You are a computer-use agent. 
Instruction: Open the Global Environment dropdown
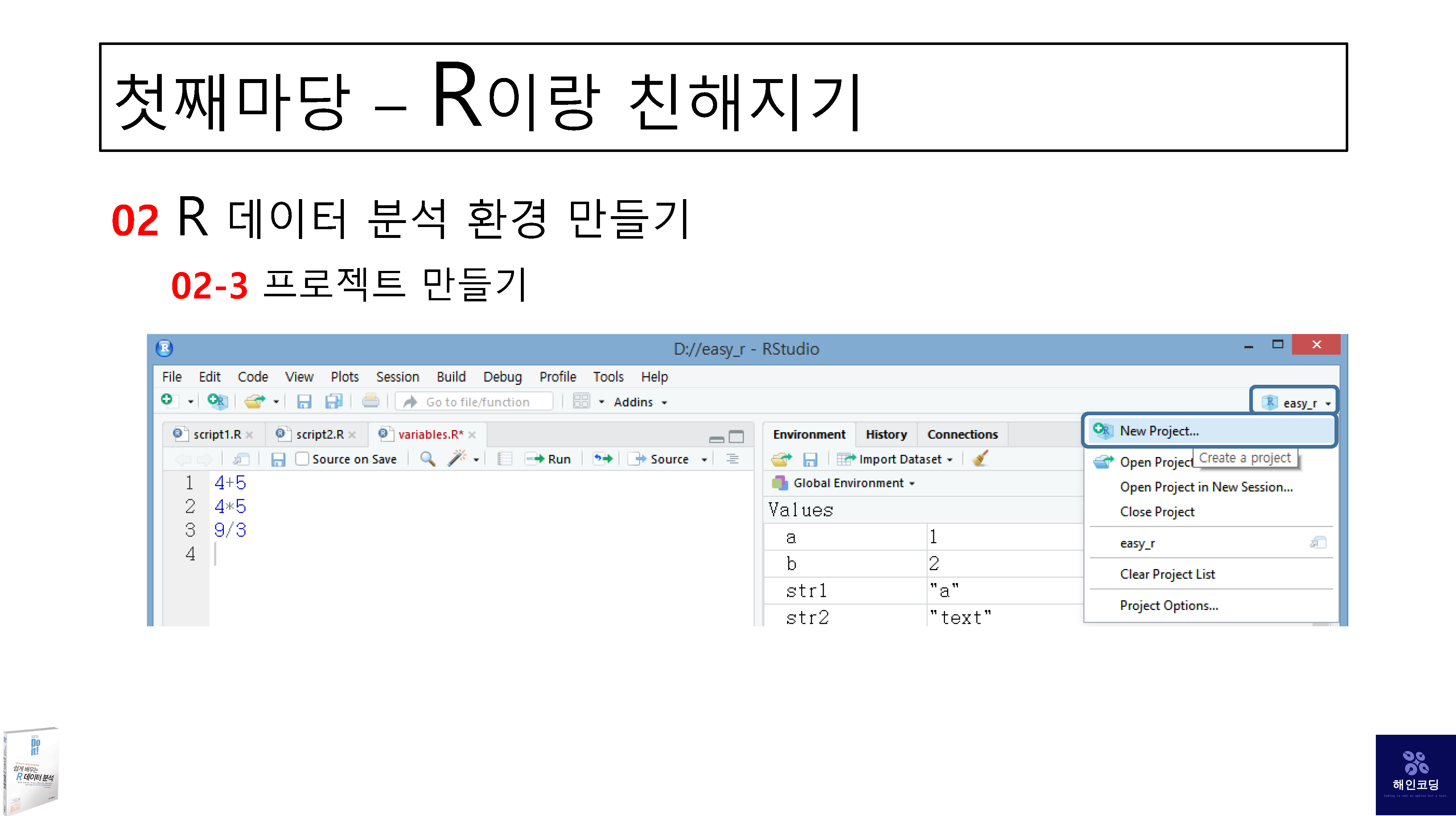(843, 483)
